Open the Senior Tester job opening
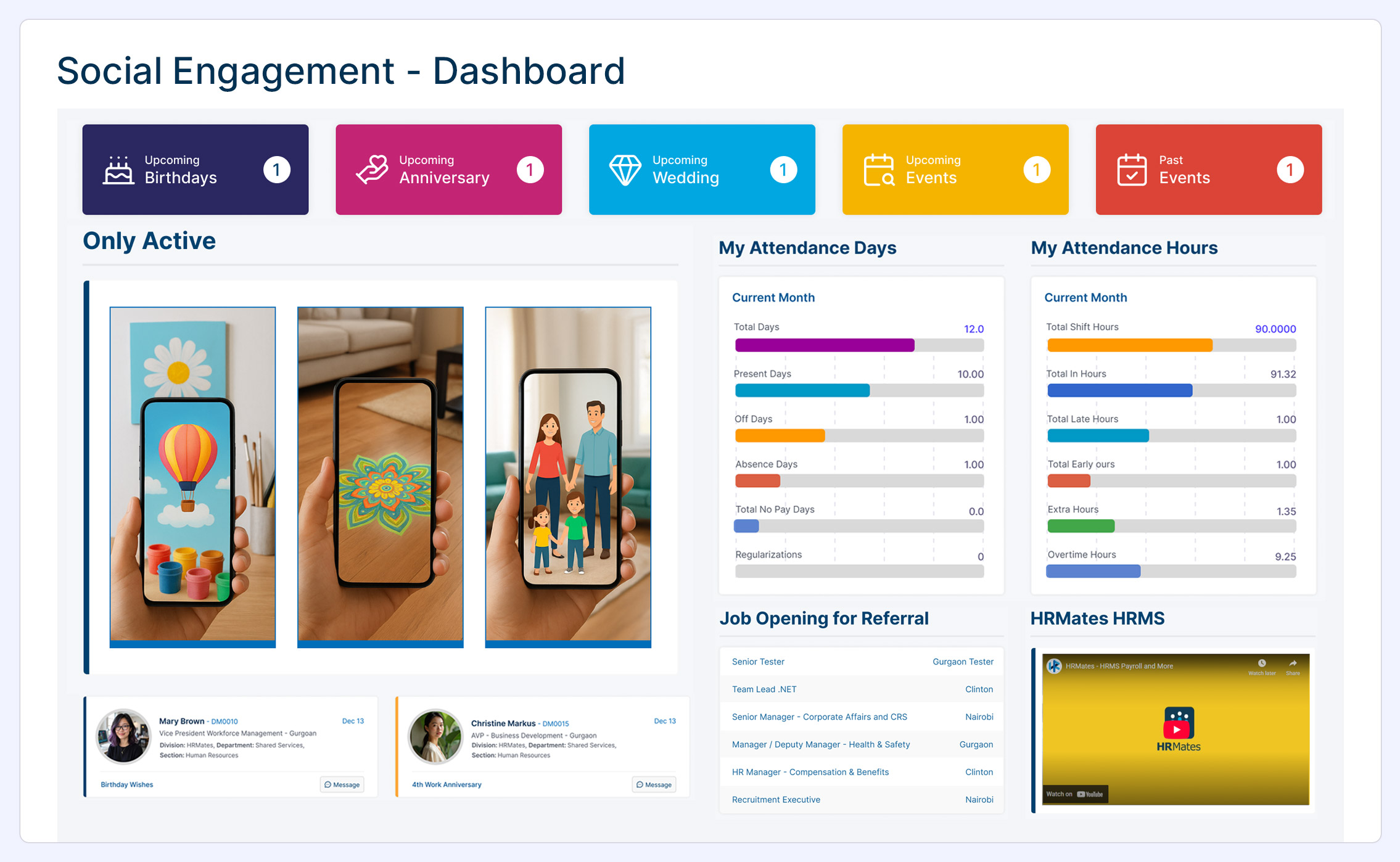 pyautogui.click(x=758, y=662)
